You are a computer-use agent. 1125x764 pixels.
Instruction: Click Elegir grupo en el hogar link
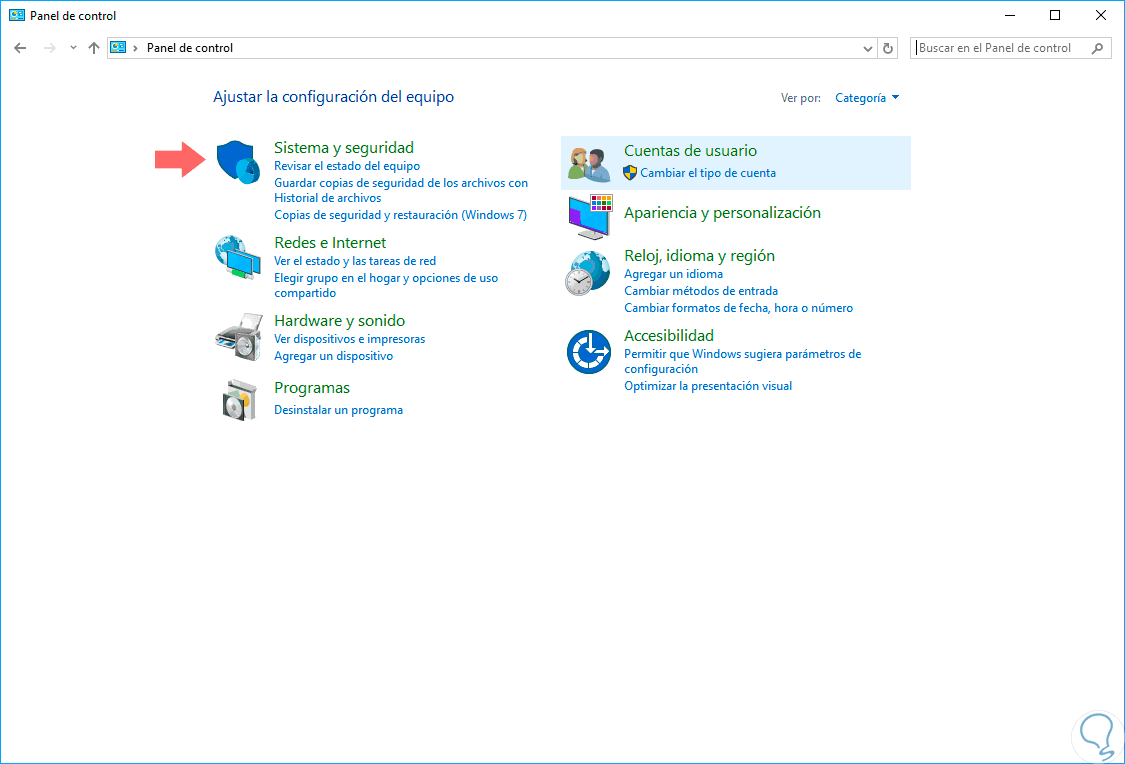[x=386, y=285]
